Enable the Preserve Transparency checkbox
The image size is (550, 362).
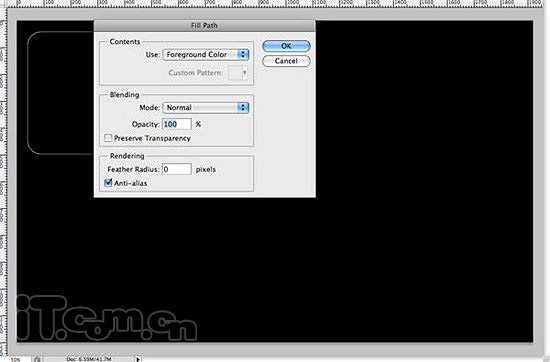108,138
